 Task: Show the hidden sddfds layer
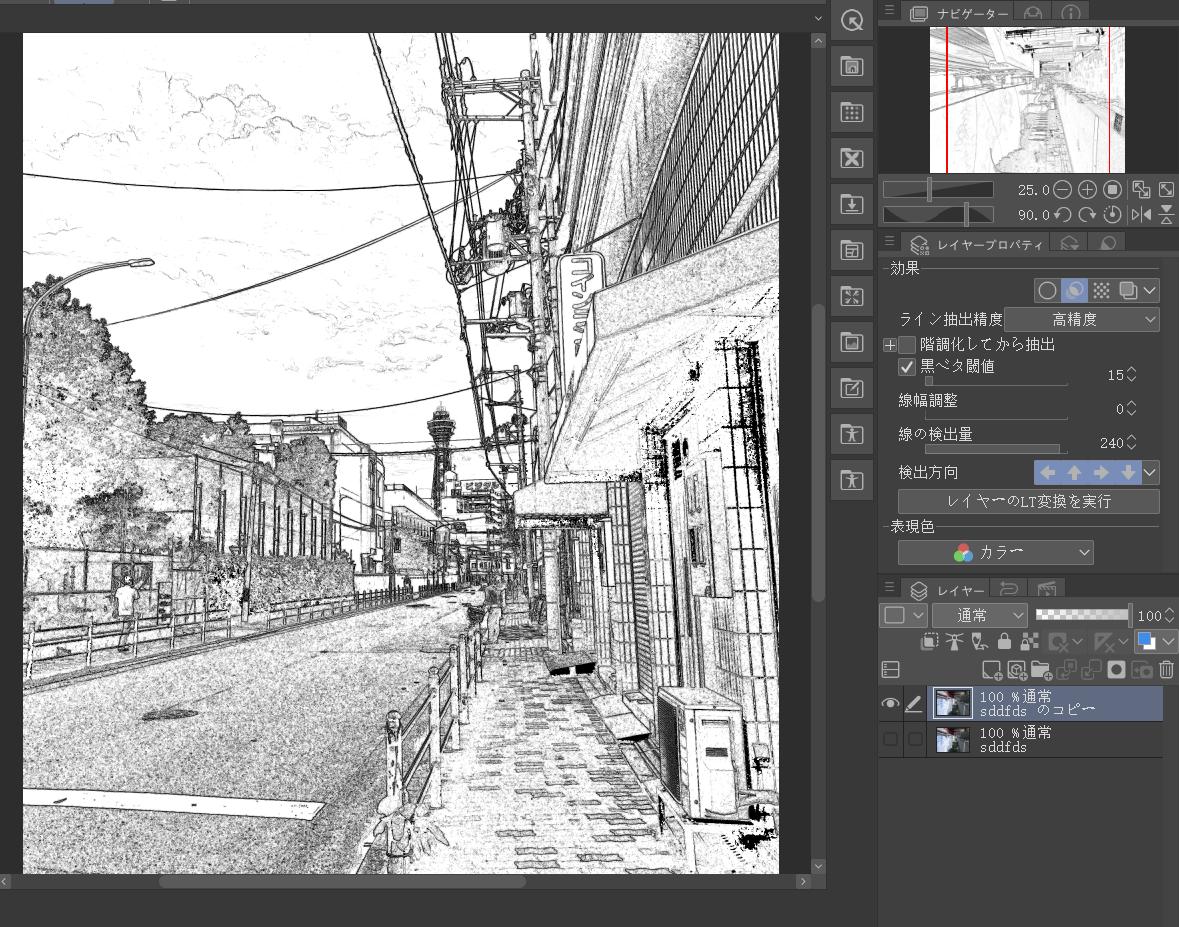click(890, 739)
